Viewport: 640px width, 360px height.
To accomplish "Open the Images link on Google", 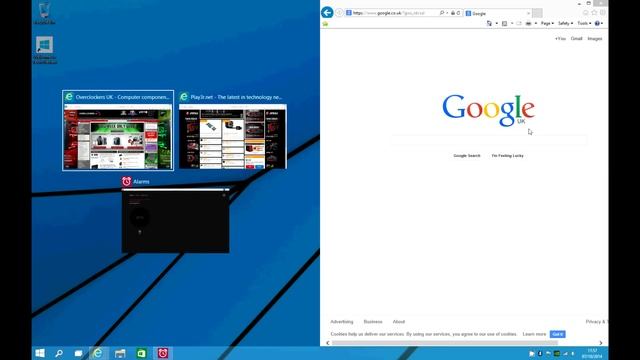I will [x=595, y=38].
